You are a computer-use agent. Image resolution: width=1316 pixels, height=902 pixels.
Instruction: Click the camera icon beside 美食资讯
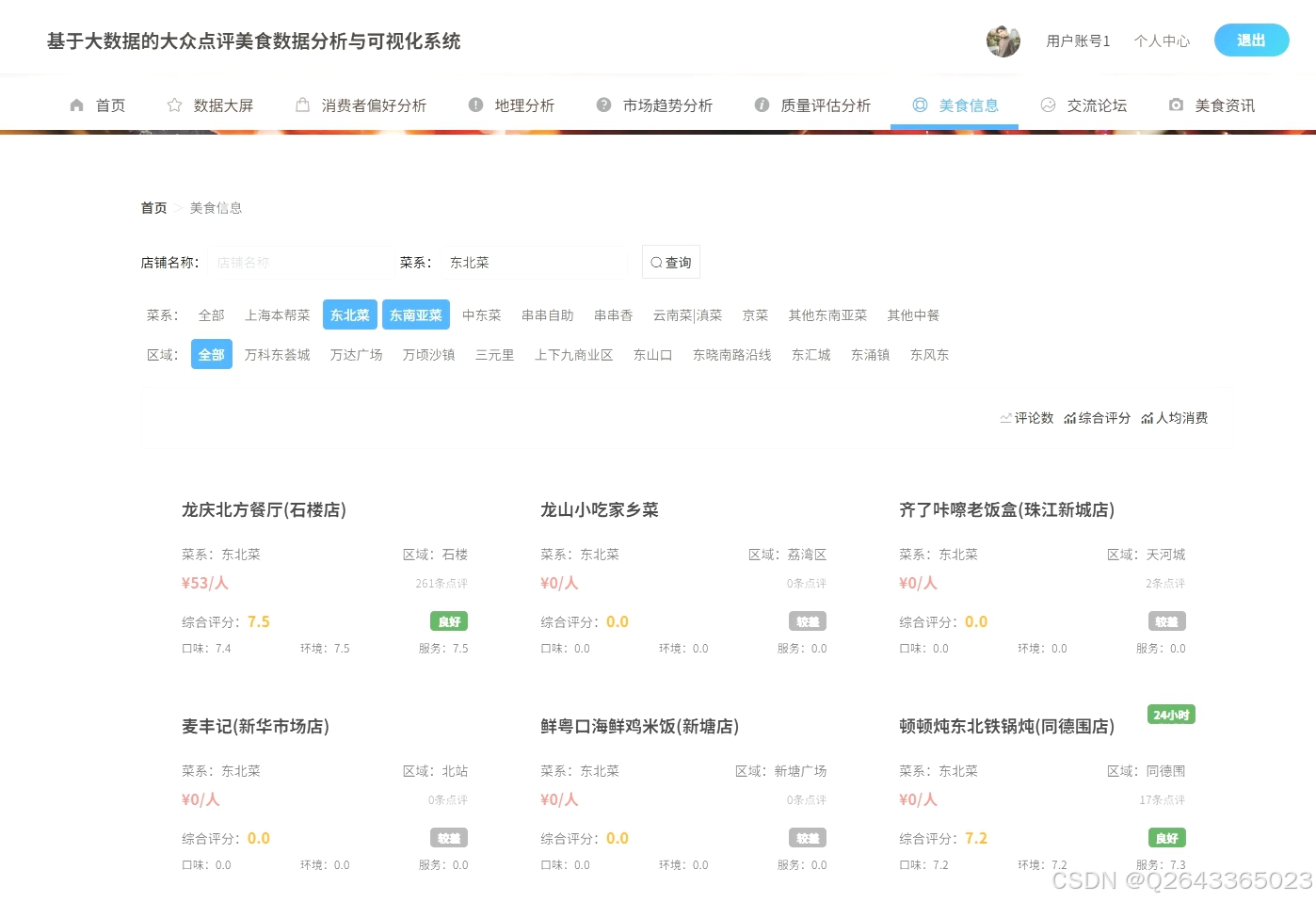point(1177,105)
